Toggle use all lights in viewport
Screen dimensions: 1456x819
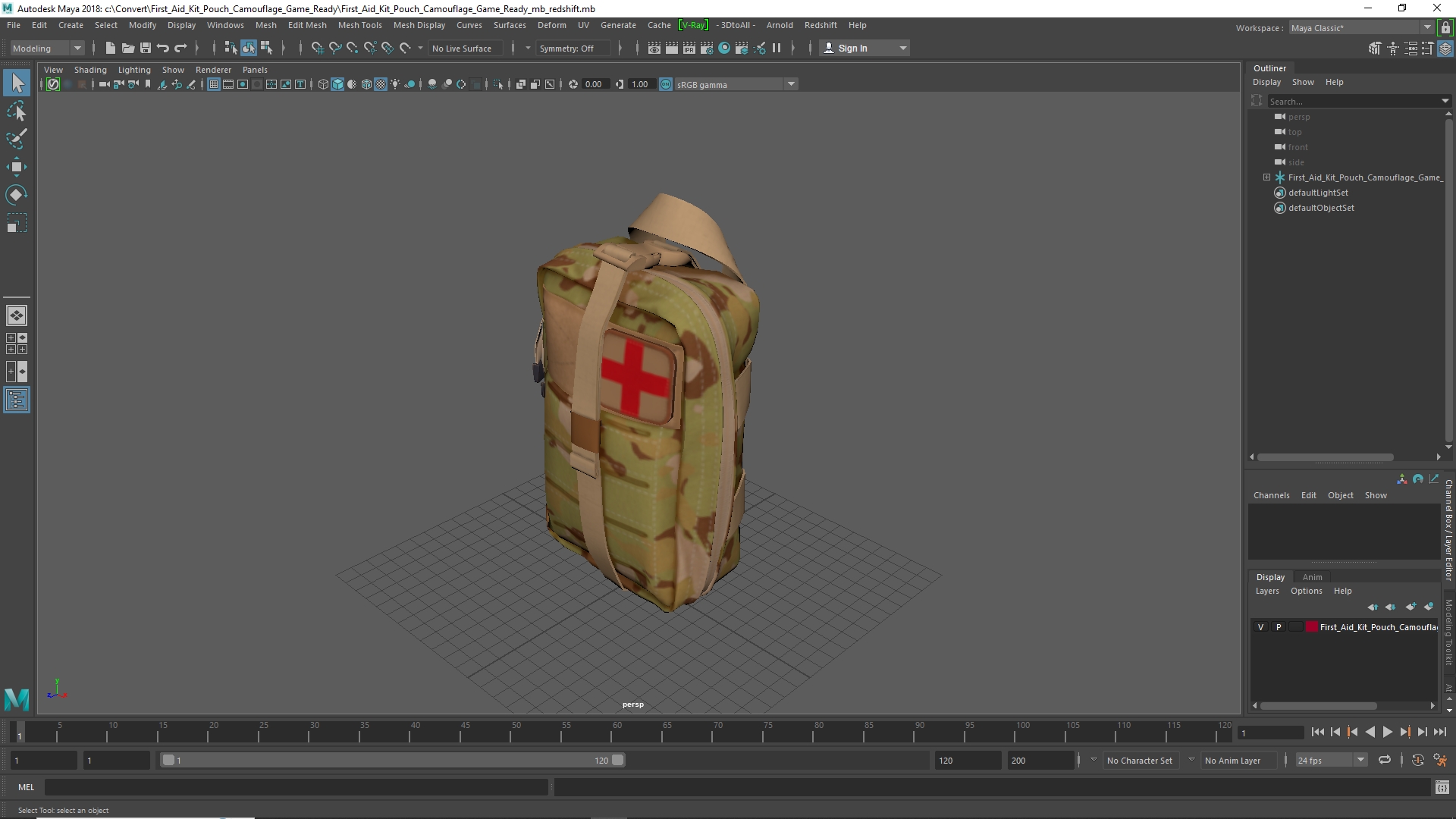pyautogui.click(x=395, y=84)
